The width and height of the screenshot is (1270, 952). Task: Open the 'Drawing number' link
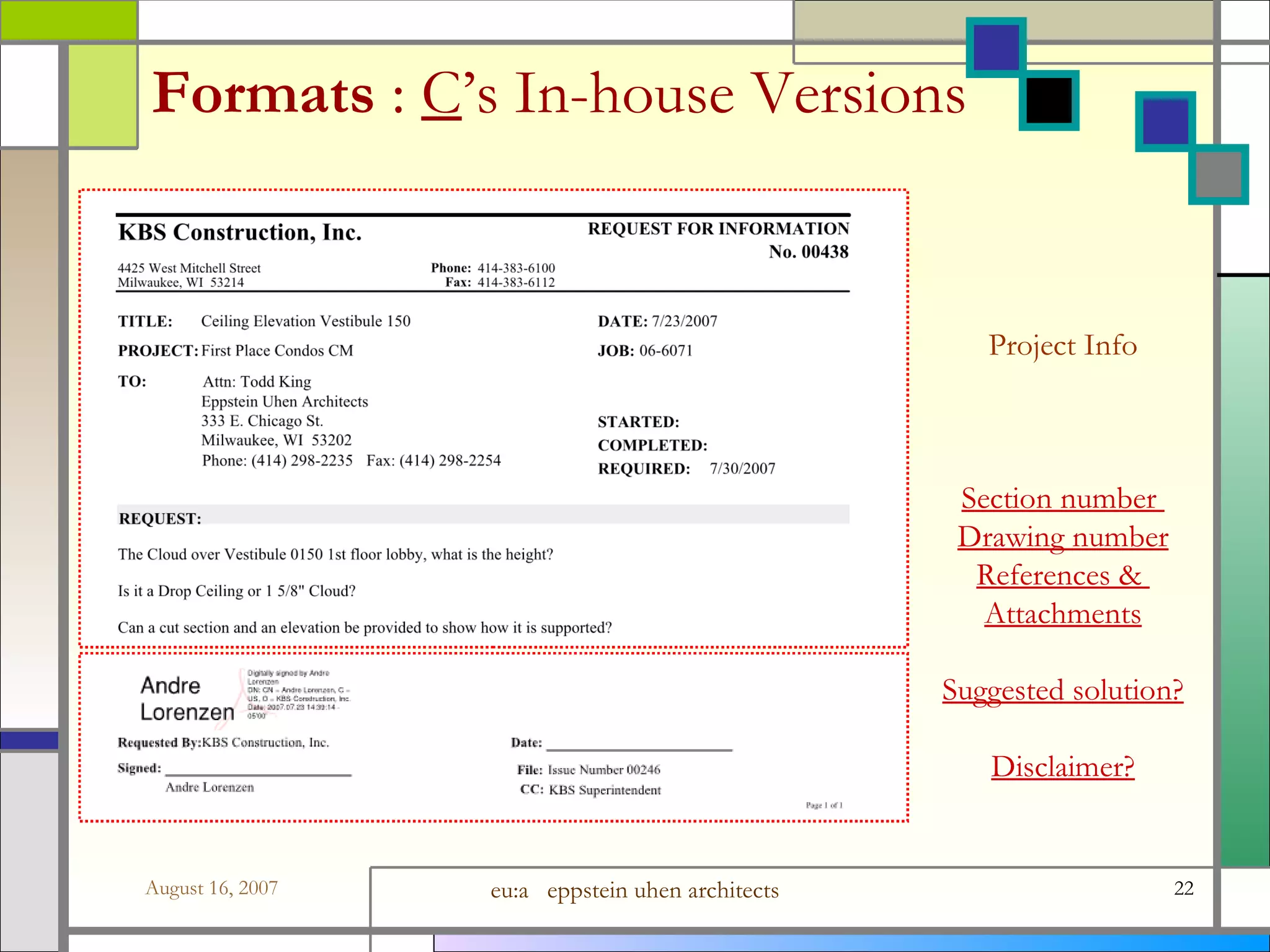(x=1063, y=537)
